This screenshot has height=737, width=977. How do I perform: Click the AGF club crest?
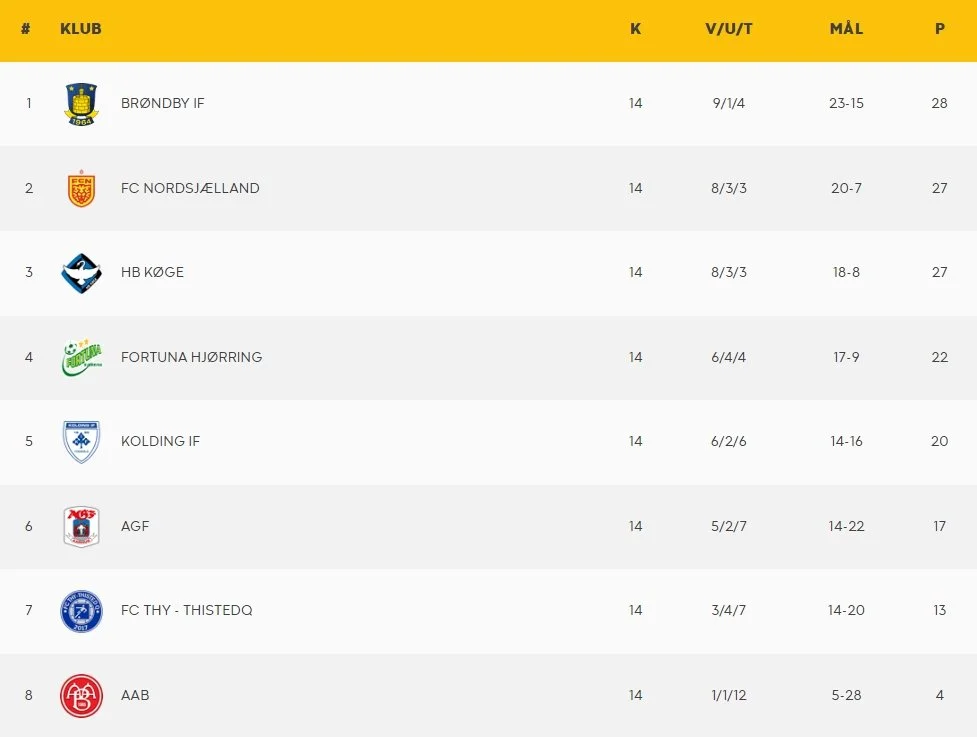[x=82, y=526]
